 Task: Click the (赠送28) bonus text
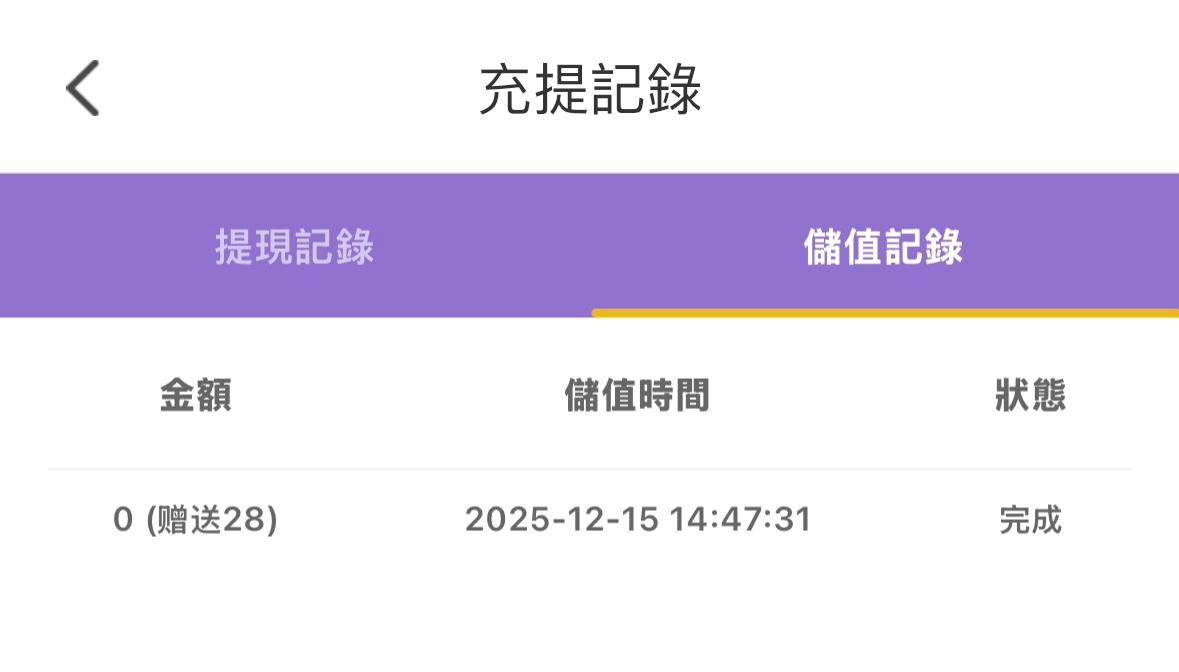click(x=211, y=520)
